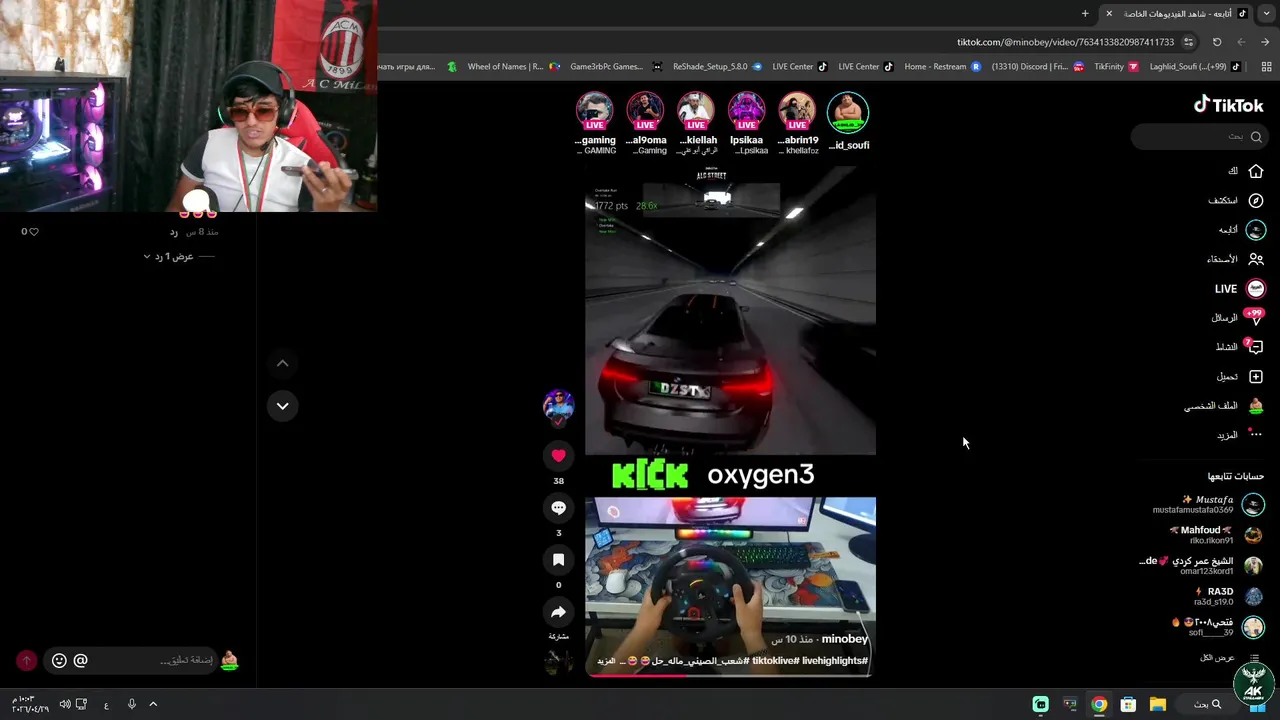The image size is (1280, 720).
Task: Open the More three-dots icon
Action: (1256, 435)
